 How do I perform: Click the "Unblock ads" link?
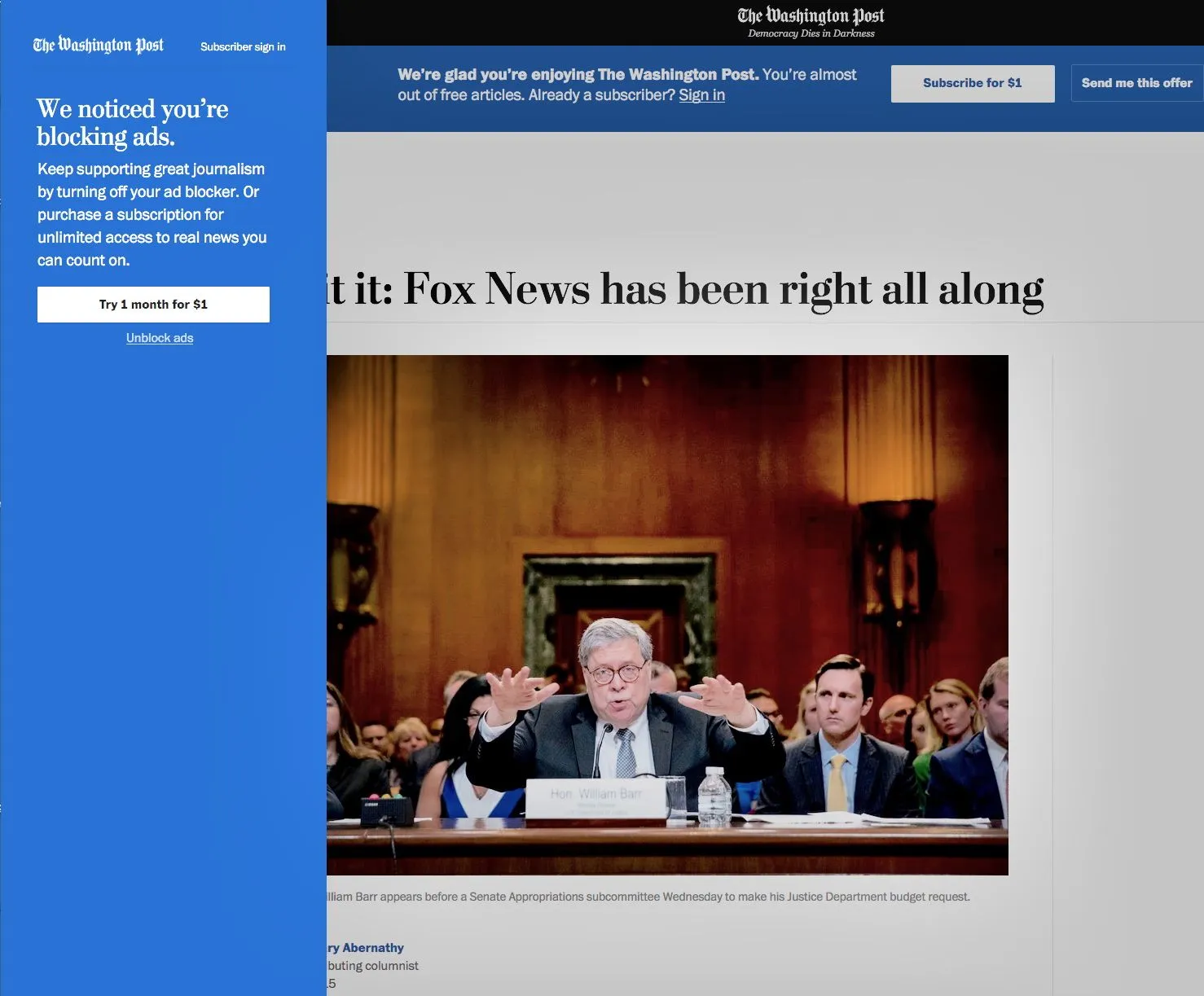click(x=159, y=337)
